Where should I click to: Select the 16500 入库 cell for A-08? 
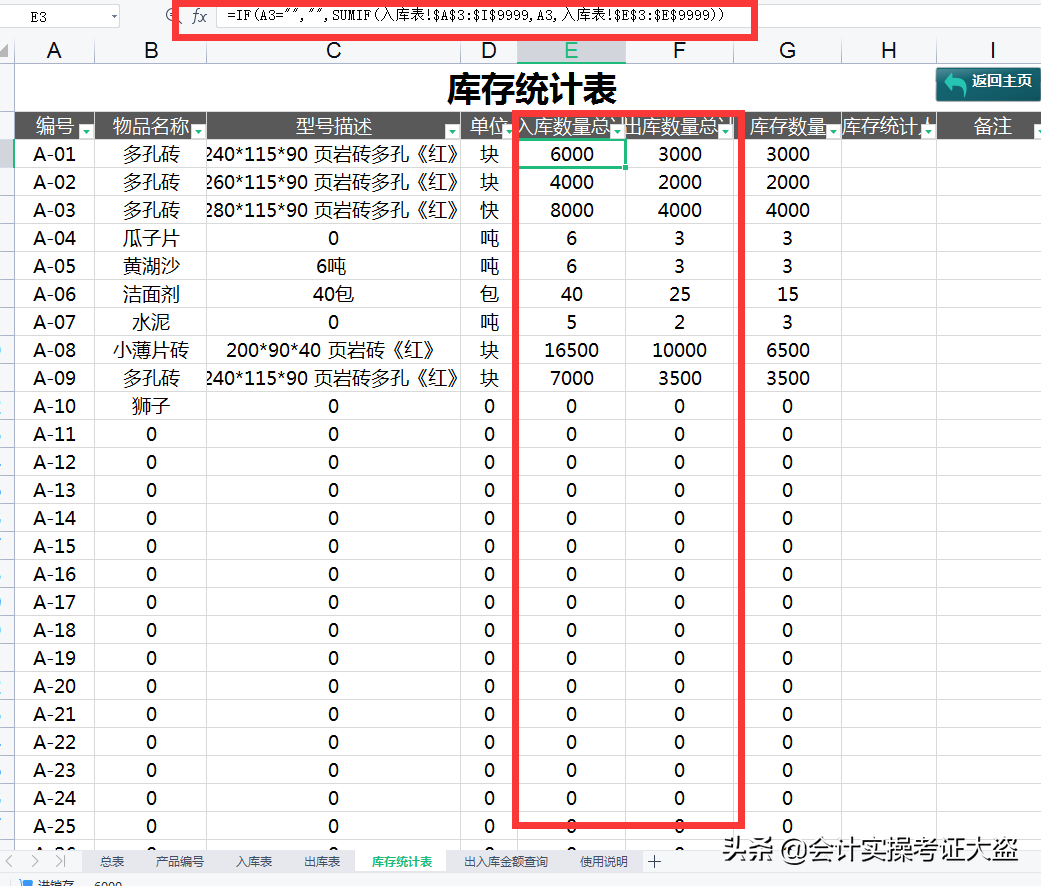(572, 350)
